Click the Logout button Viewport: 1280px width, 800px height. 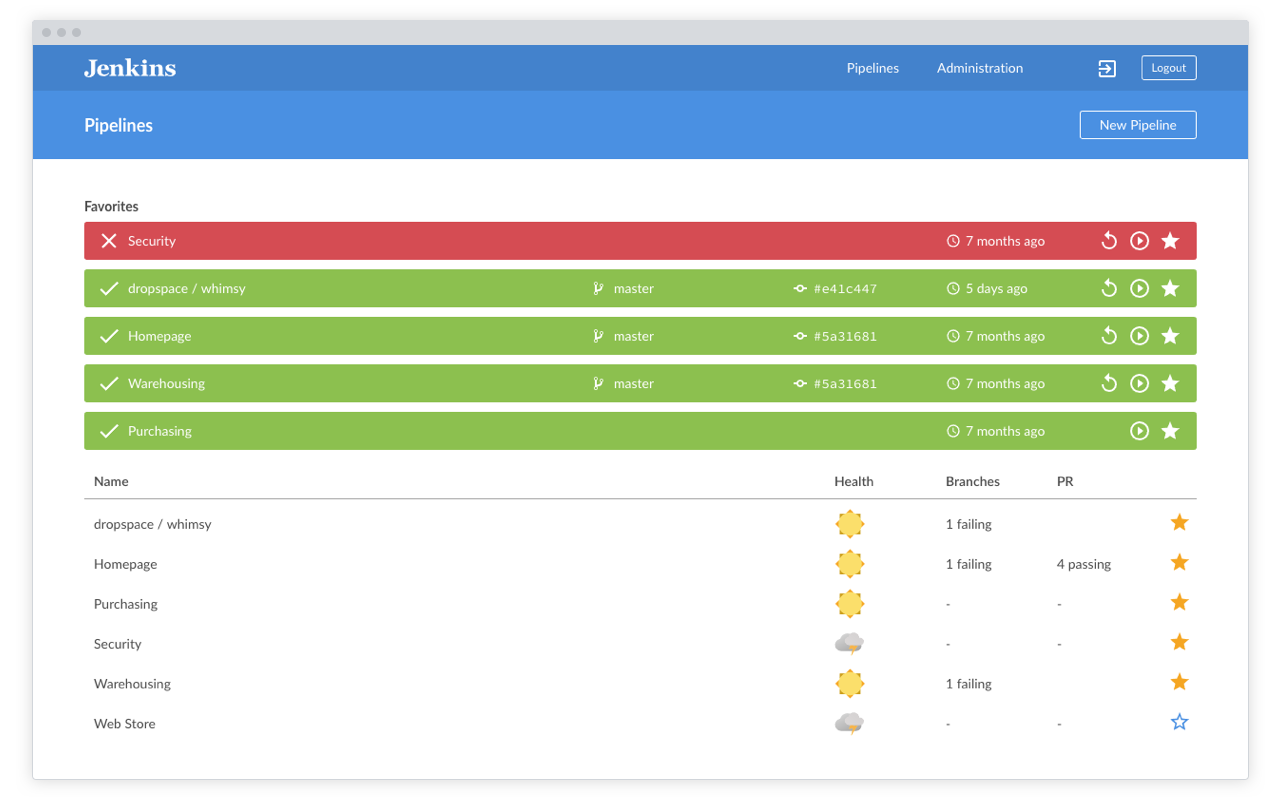1168,67
